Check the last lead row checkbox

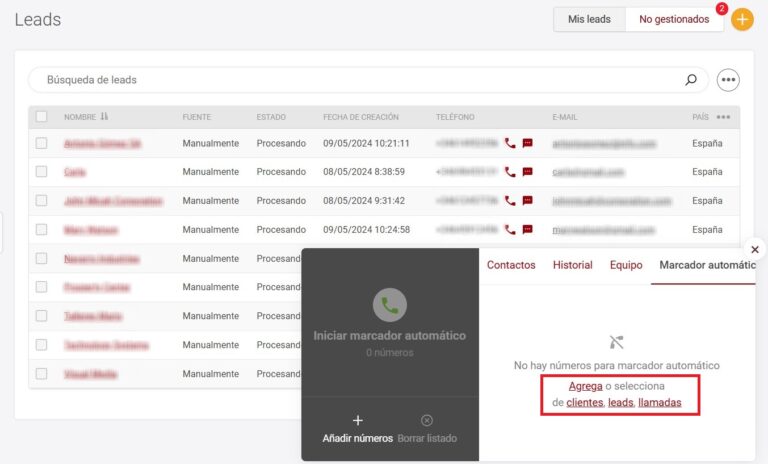(x=41, y=374)
